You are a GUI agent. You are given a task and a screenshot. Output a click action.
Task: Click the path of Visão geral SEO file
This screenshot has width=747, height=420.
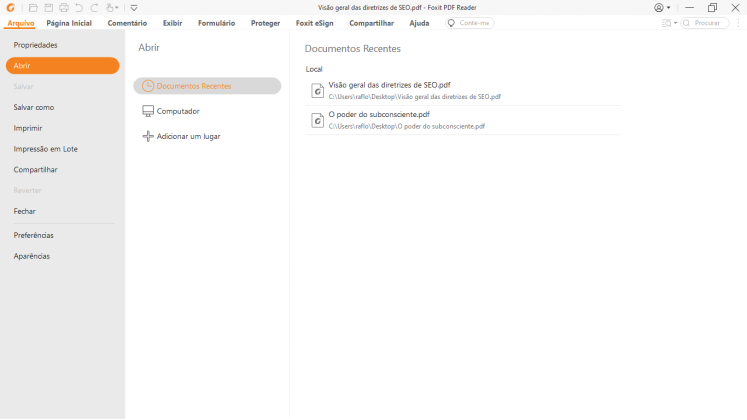(x=414, y=97)
